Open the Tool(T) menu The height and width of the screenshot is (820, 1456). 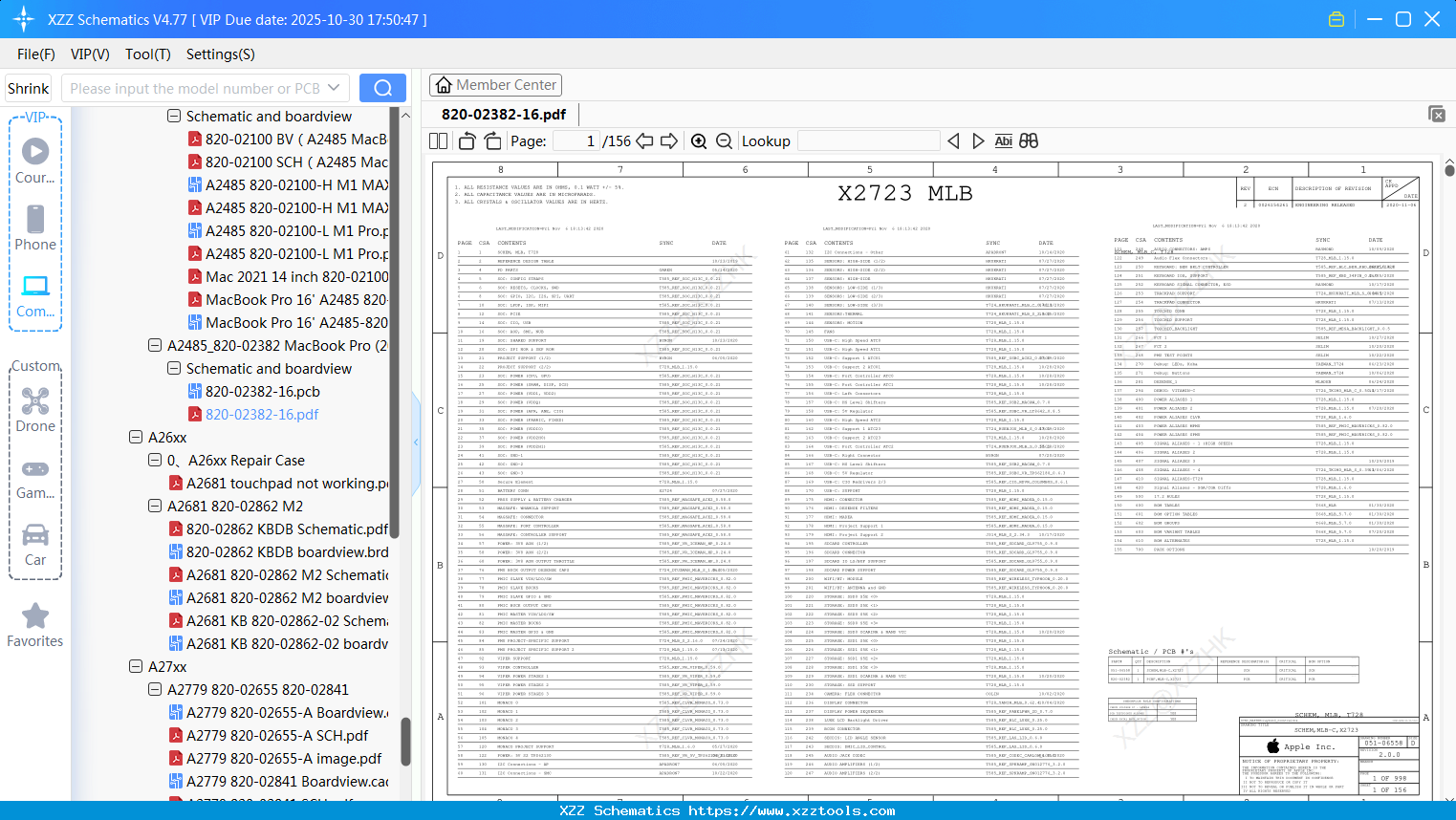click(x=148, y=54)
